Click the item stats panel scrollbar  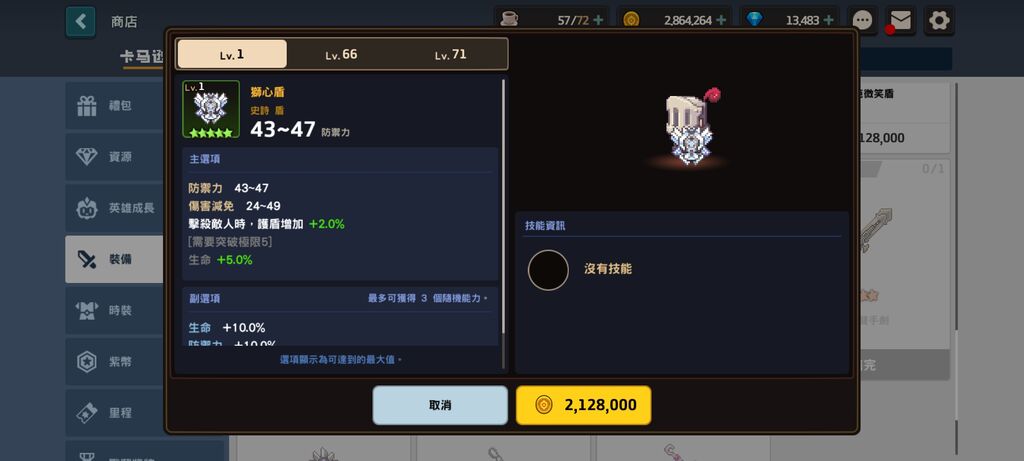click(x=504, y=208)
